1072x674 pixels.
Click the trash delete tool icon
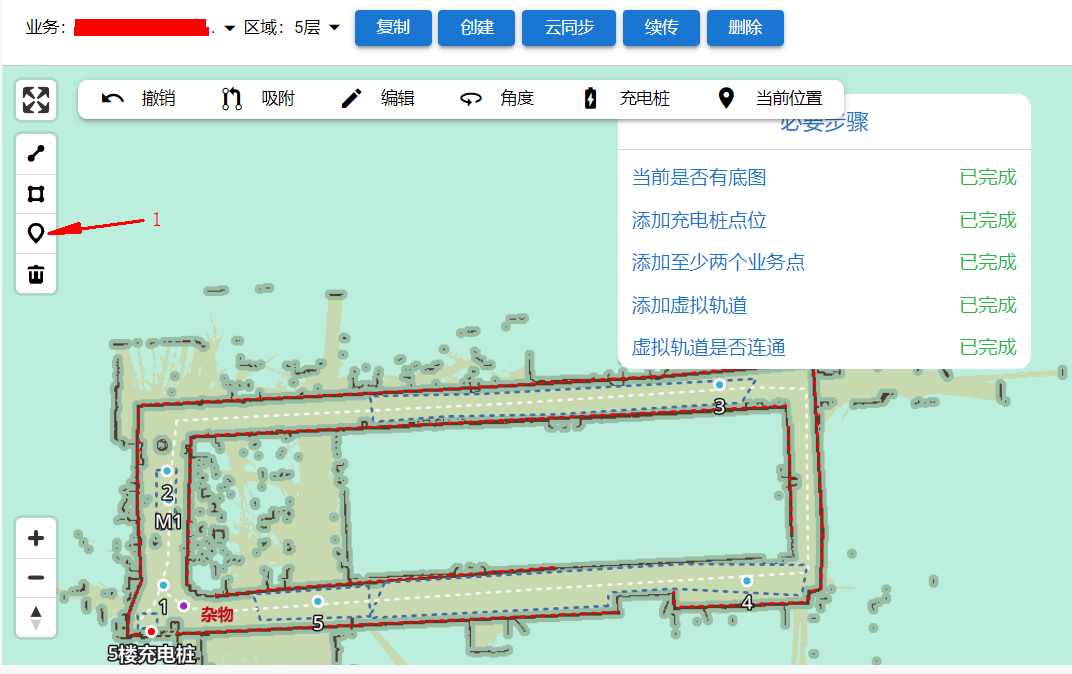click(36, 274)
